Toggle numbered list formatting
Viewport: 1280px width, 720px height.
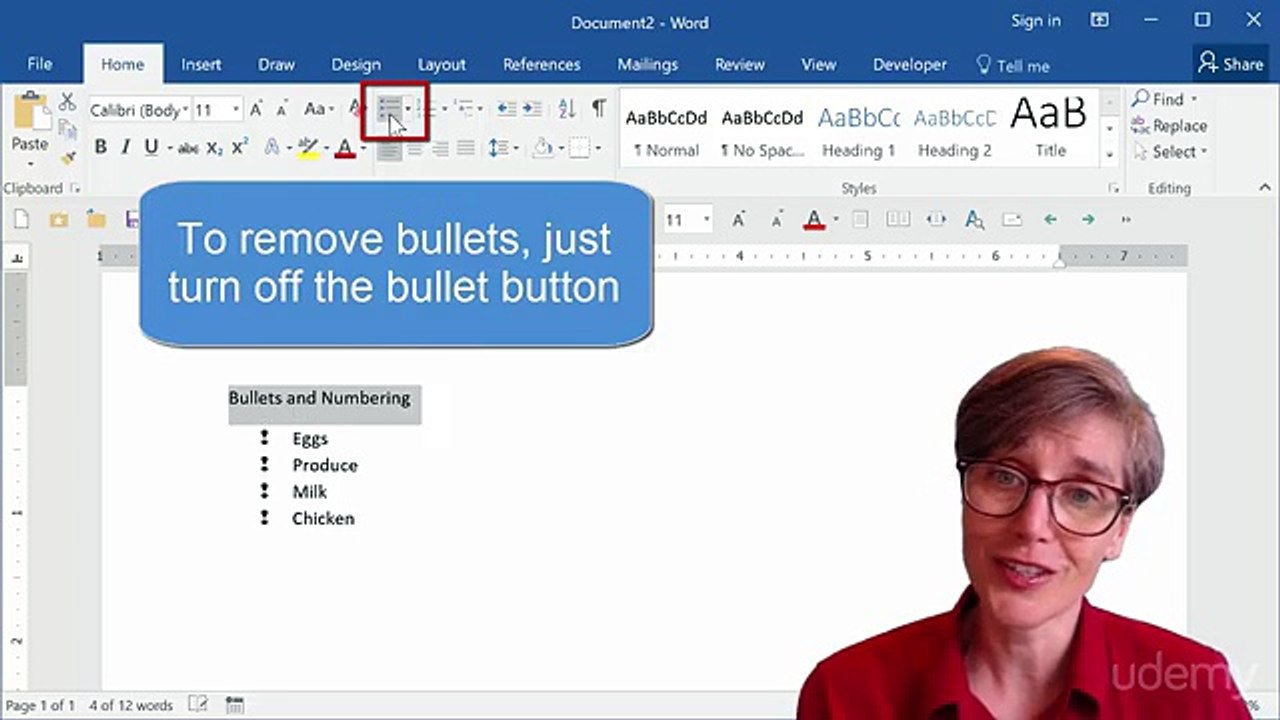[x=426, y=109]
